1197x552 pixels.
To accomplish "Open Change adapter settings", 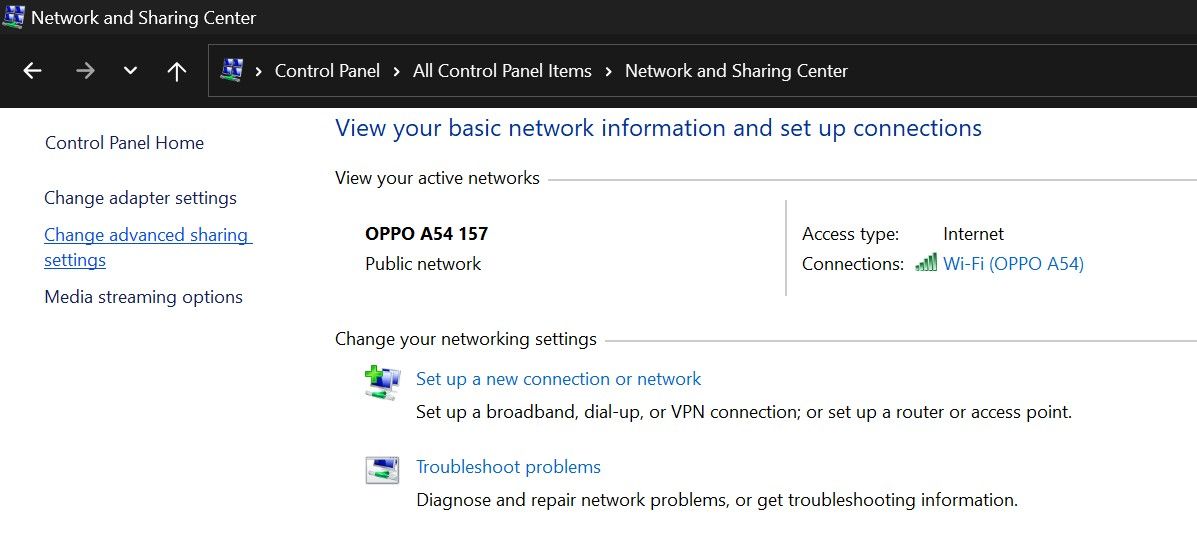I will click(140, 198).
